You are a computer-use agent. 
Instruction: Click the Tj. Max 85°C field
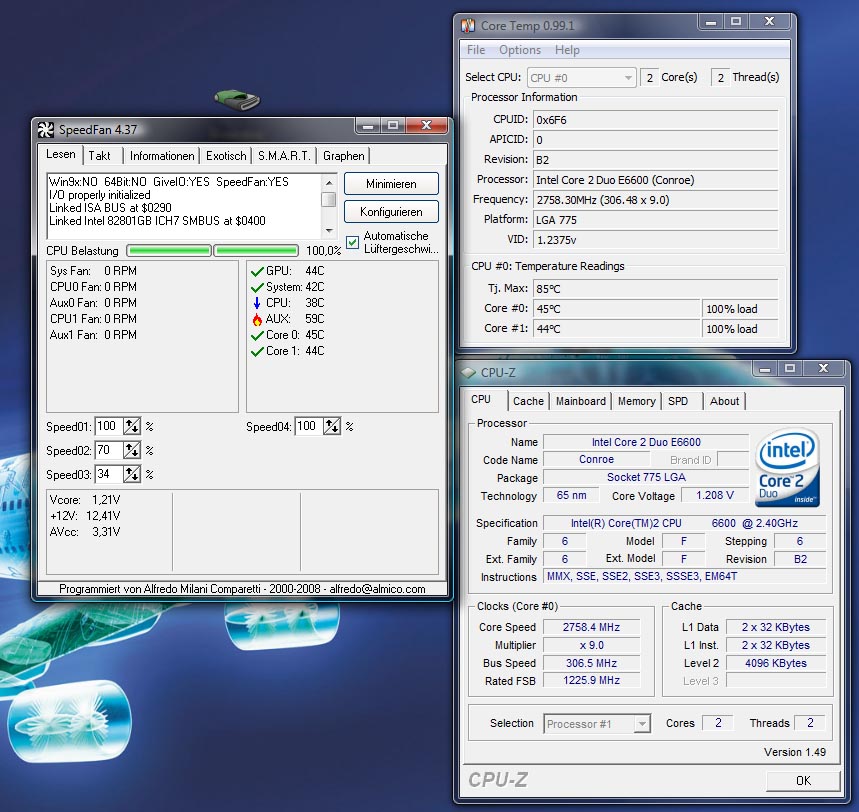655,289
